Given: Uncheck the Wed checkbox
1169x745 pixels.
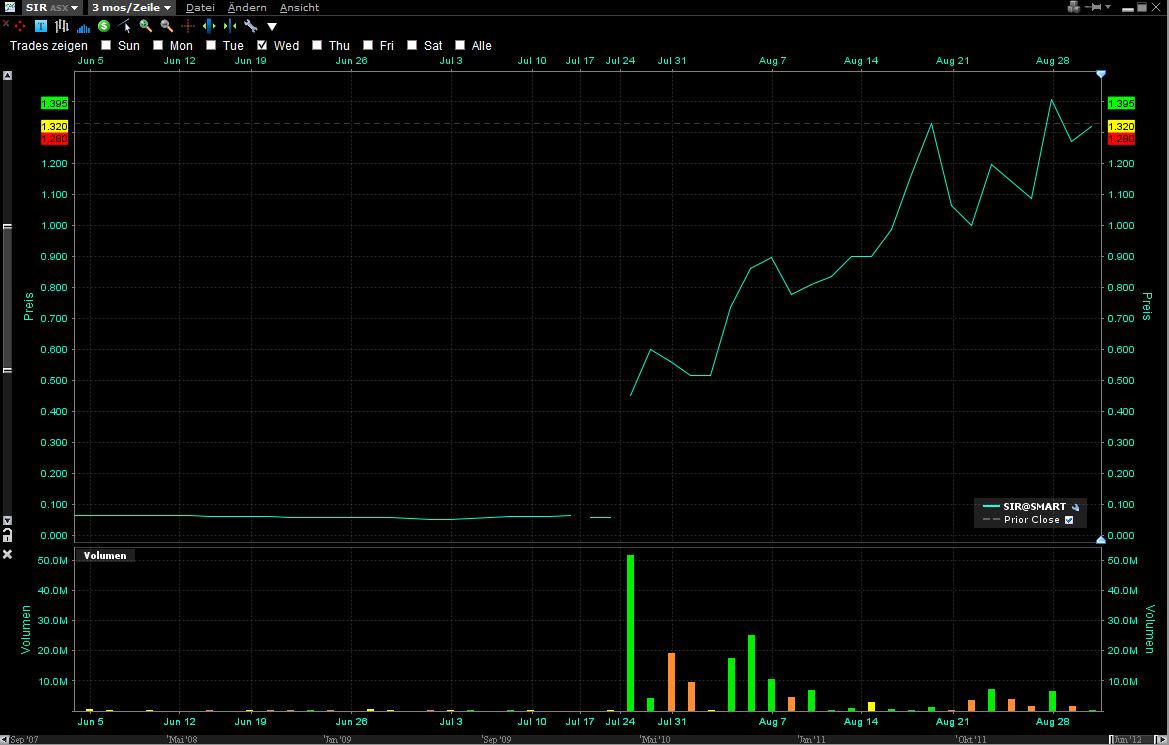Looking at the screenshot, I should [262, 45].
